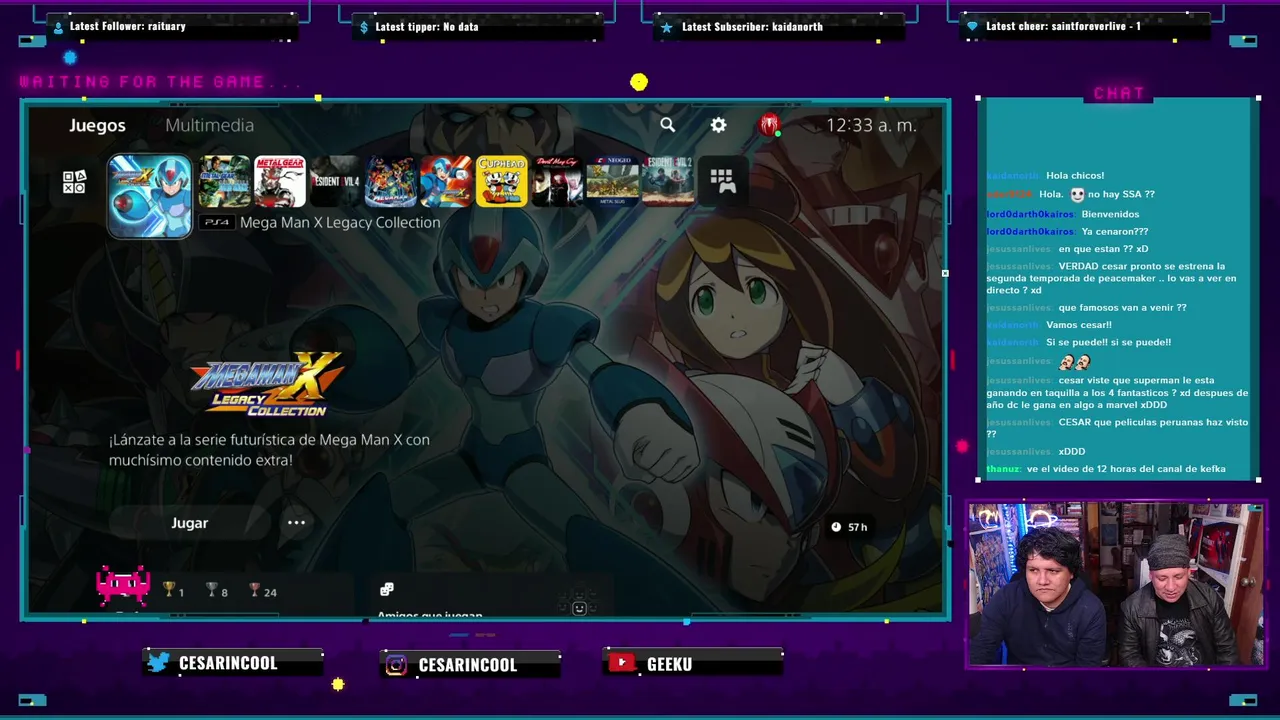Switch to the Juegos tab
This screenshot has height=720, width=1280.
pyautogui.click(x=97, y=125)
